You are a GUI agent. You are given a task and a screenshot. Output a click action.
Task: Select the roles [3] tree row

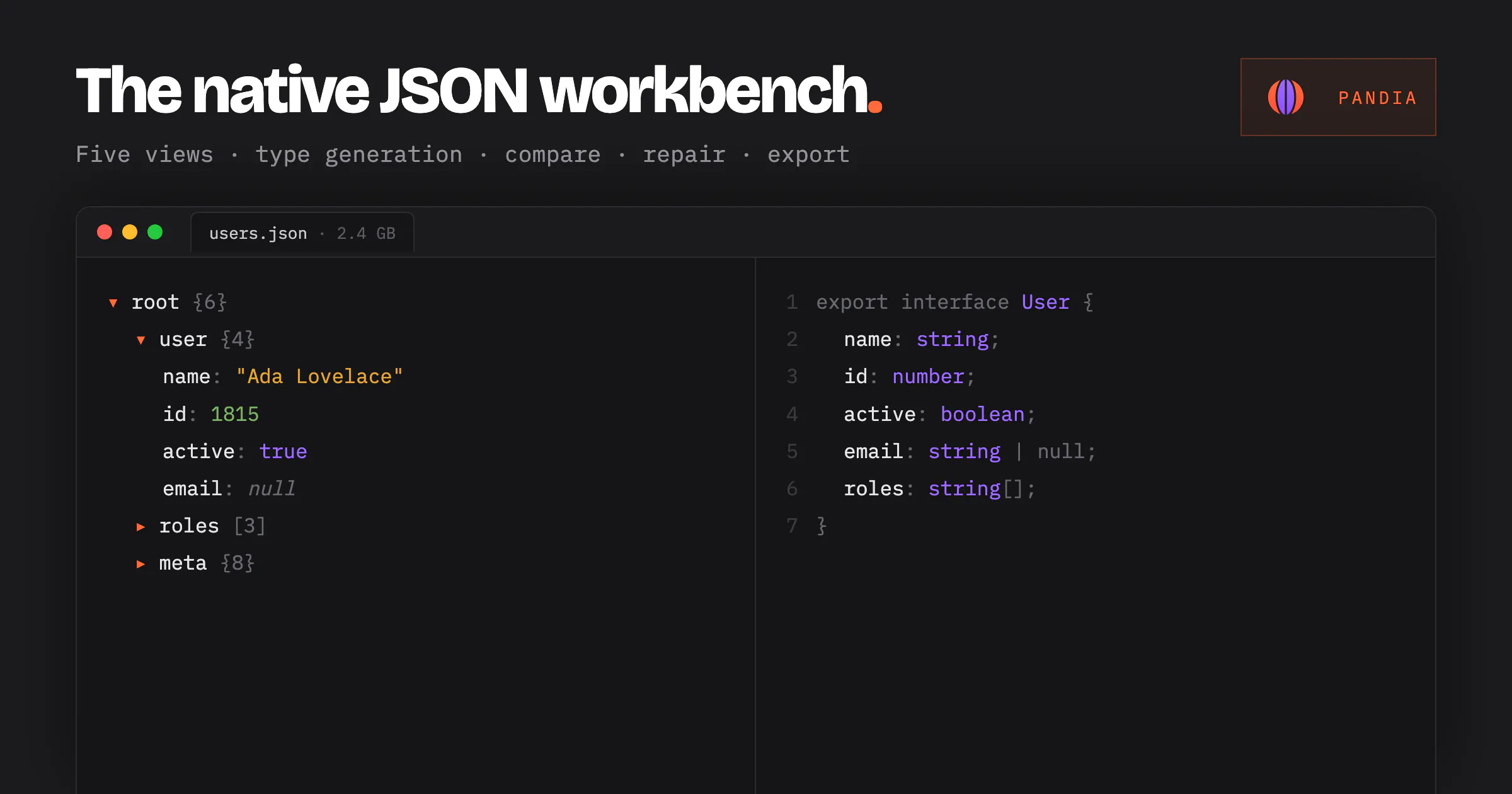point(201,526)
